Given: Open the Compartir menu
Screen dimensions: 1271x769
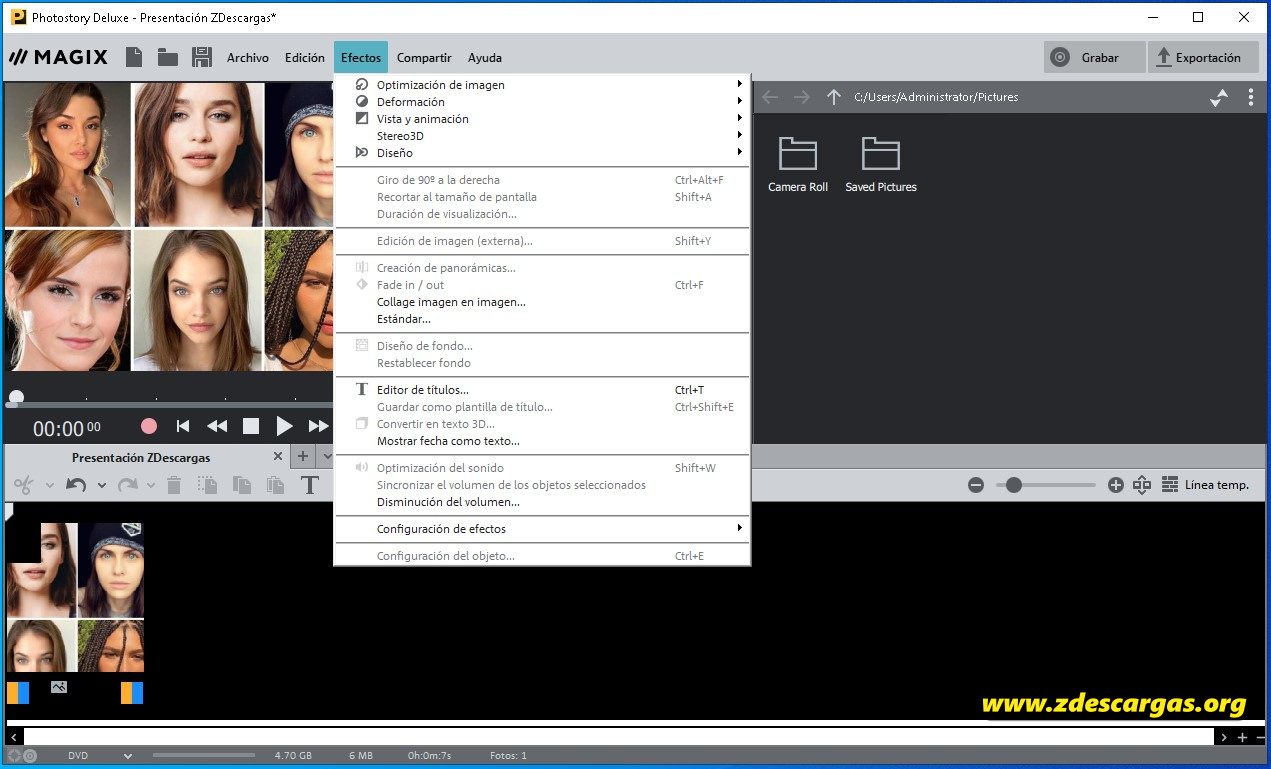Looking at the screenshot, I should pos(424,58).
